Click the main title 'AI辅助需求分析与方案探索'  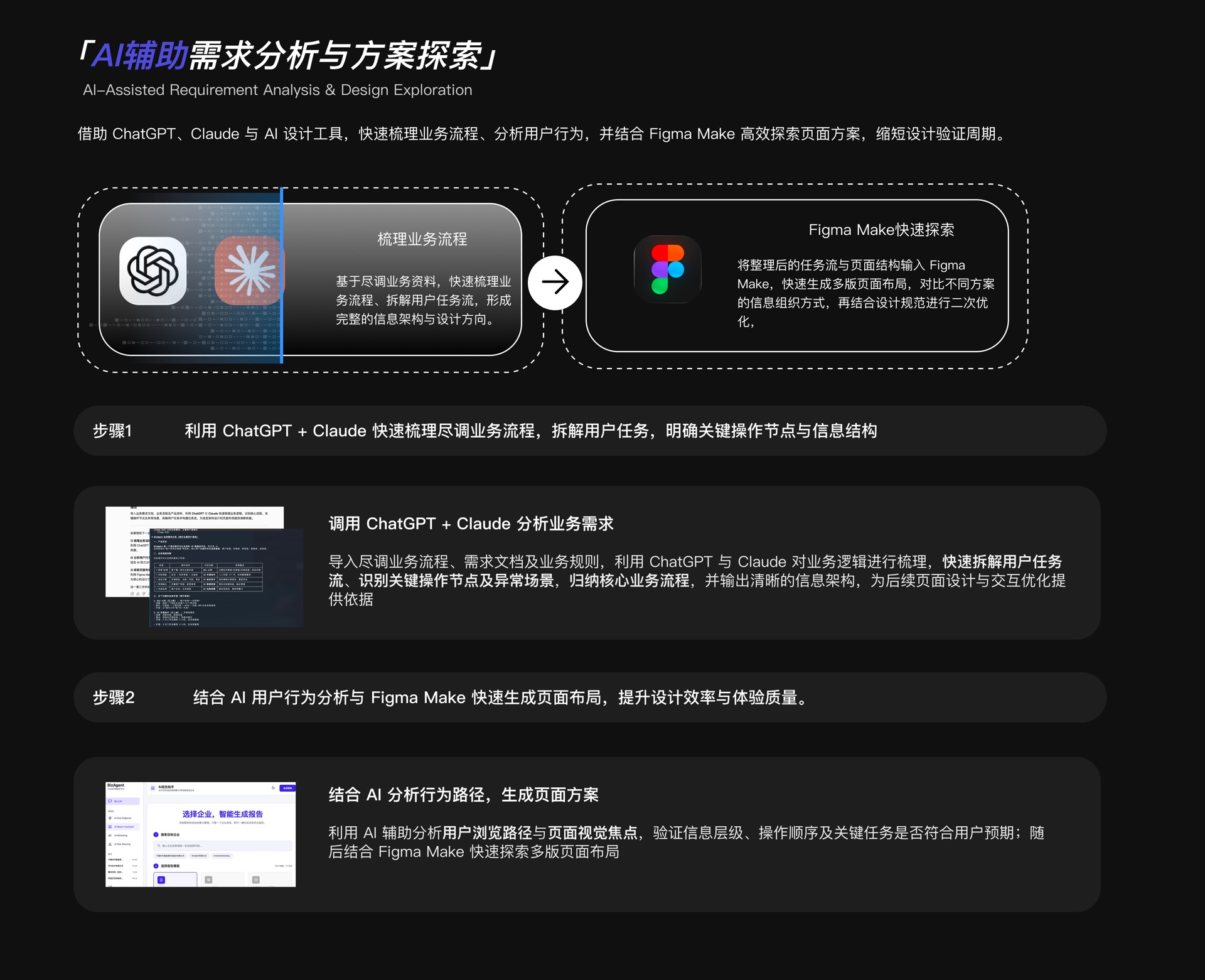(288, 55)
